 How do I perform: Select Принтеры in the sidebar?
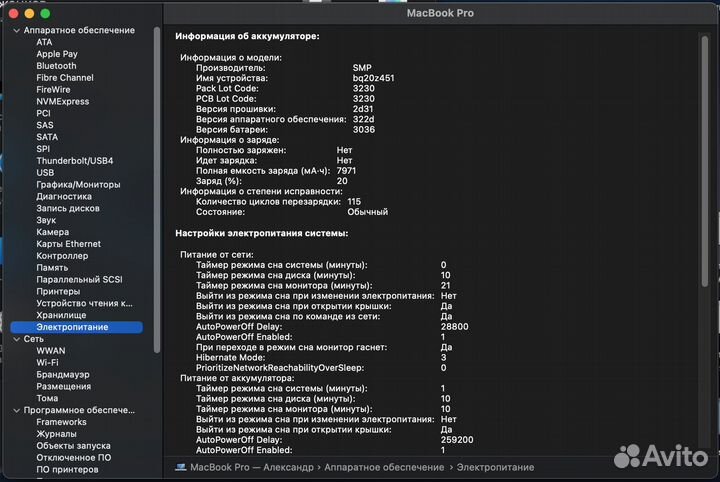[x=58, y=291]
